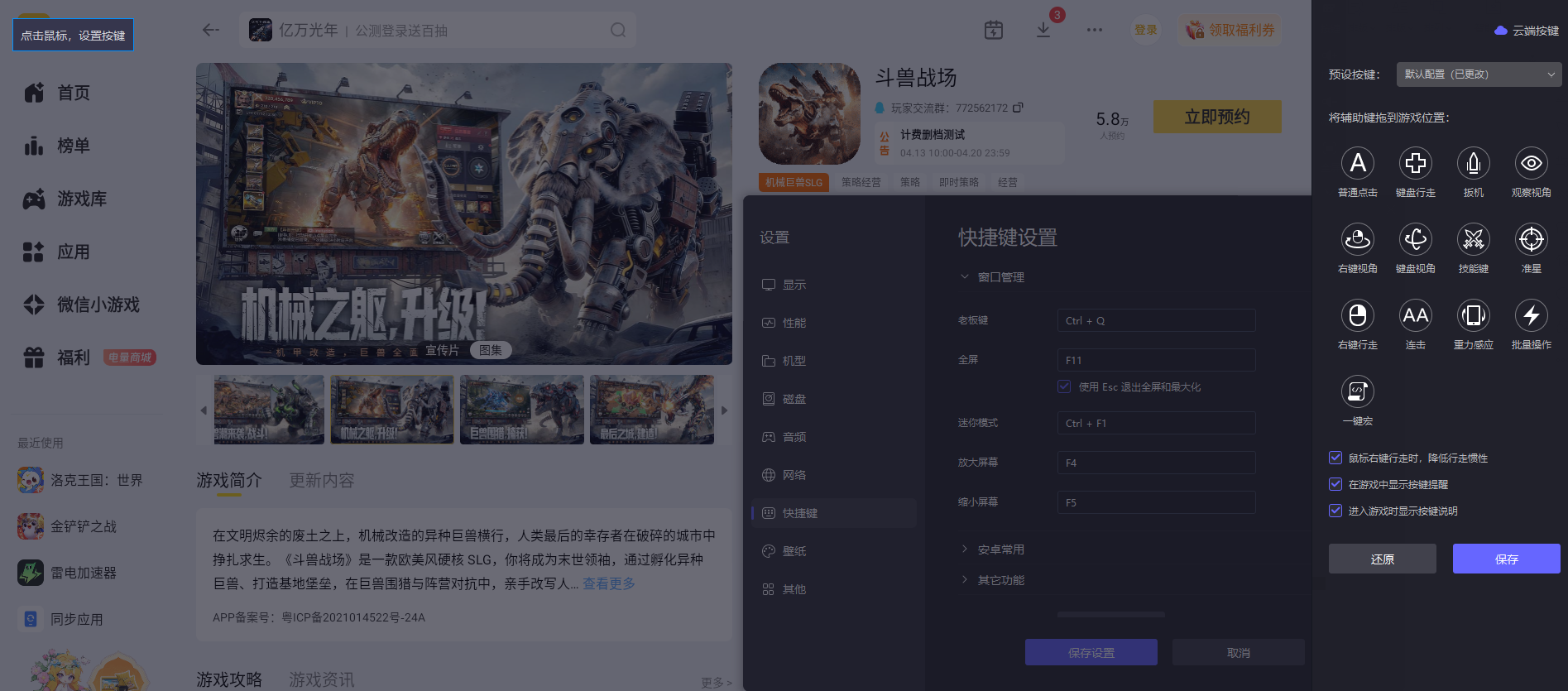Image resolution: width=1568 pixels, height=691 pixels.
Task: Edit the 全屏 F11 shortcut field
Action: click(1157, 360)
